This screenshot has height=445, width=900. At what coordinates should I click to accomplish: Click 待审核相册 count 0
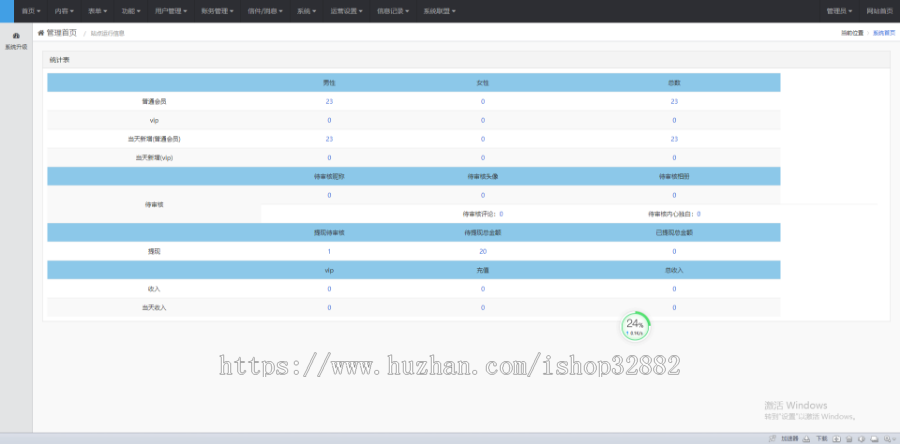coord(674,195)
